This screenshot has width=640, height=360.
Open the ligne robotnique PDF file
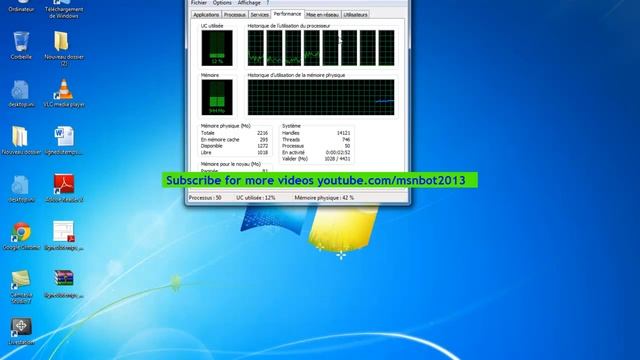coord(64,236)
